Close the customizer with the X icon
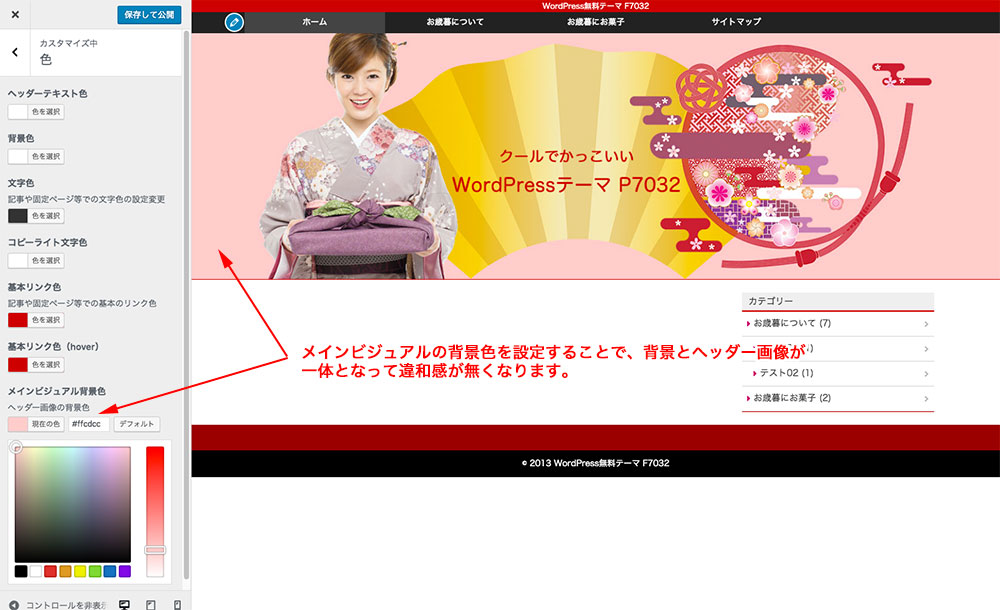 point(15,14)
